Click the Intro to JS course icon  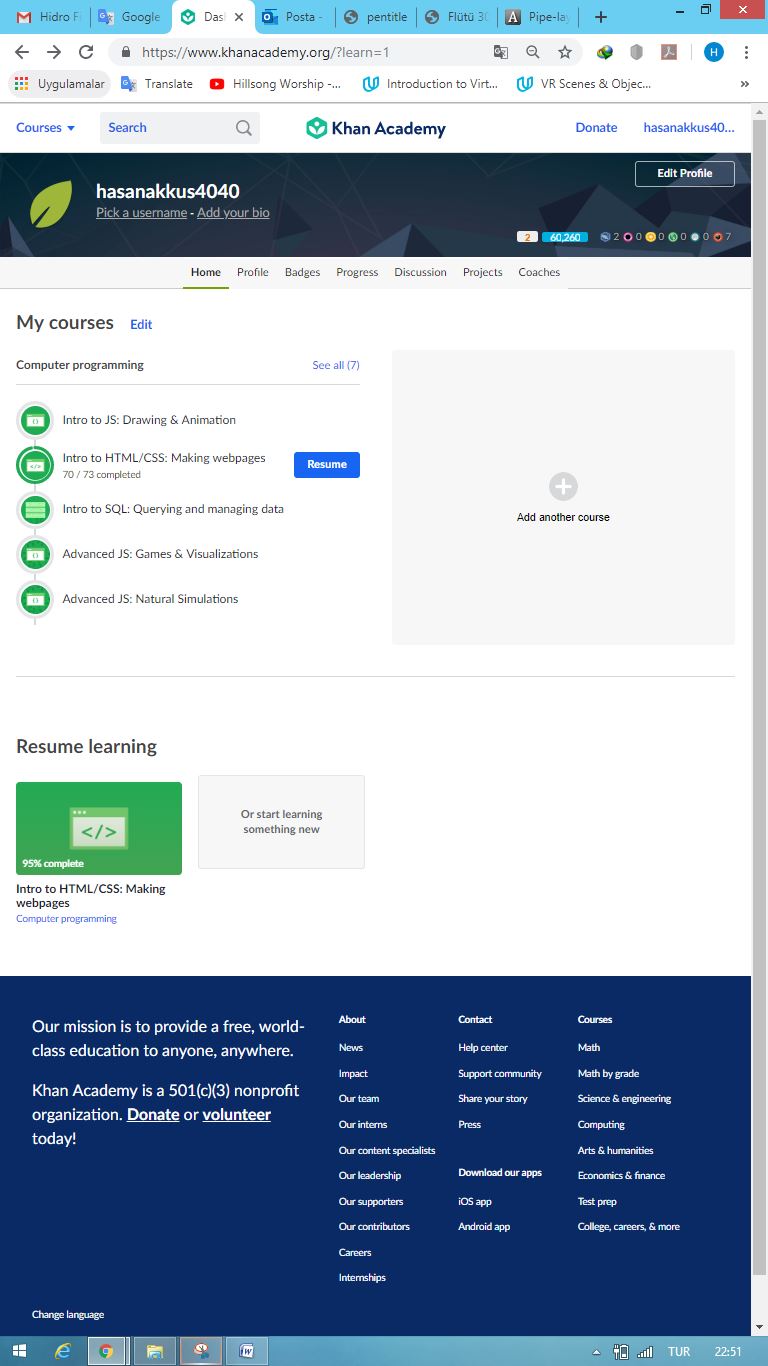(36, 420)
